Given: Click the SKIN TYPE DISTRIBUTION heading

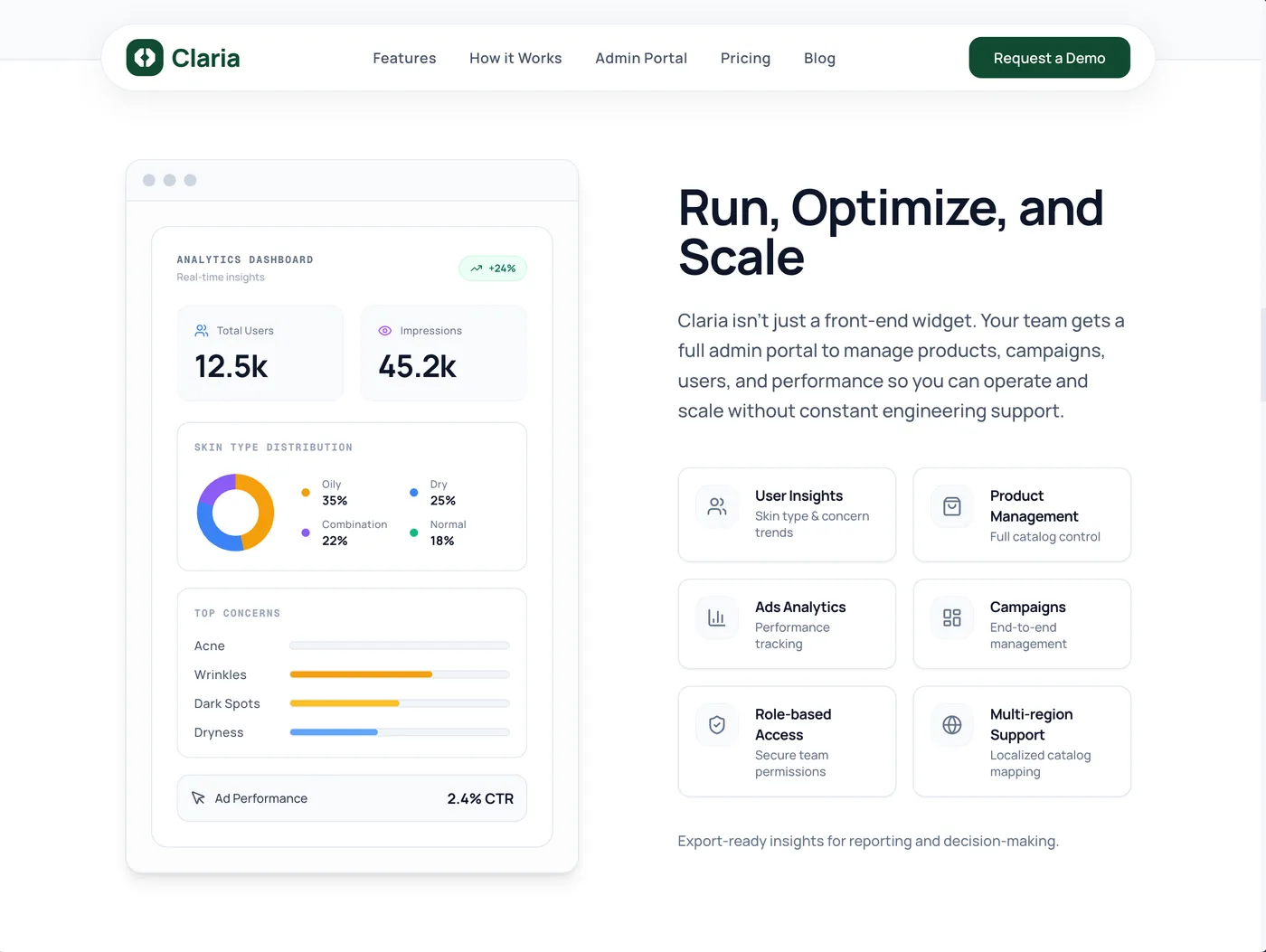Looking at the screenshot, I should [x=273, y=448].
